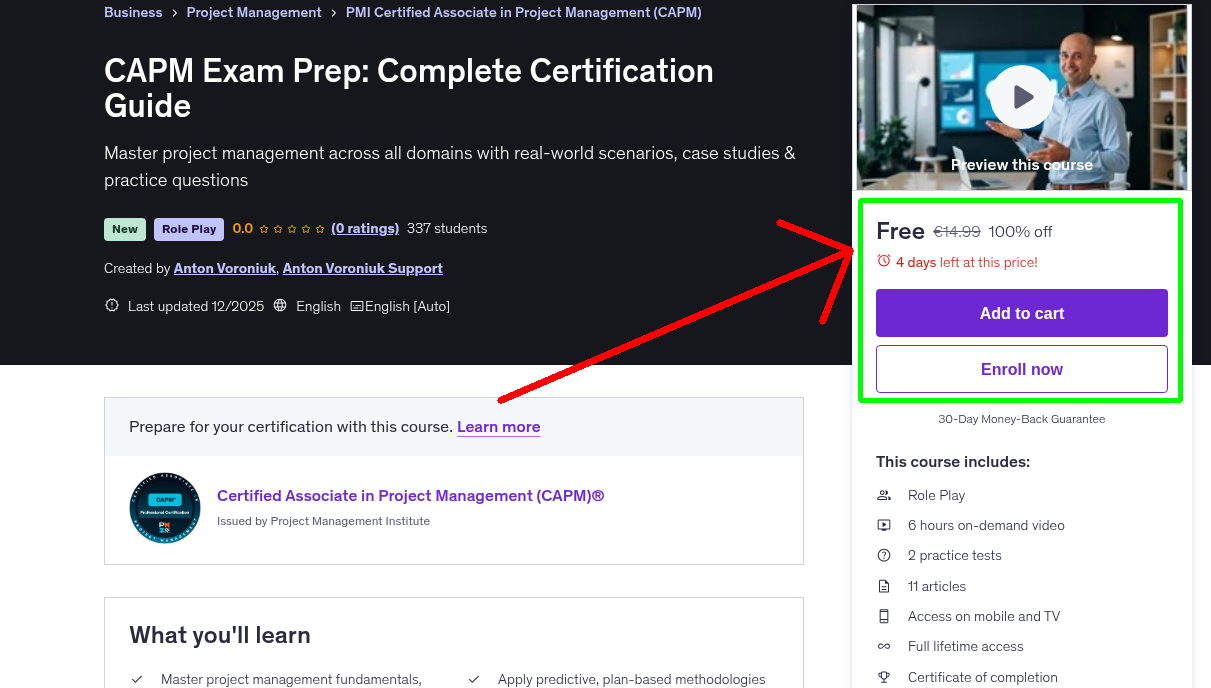Click Learn more about certification prep

[498, 427]
